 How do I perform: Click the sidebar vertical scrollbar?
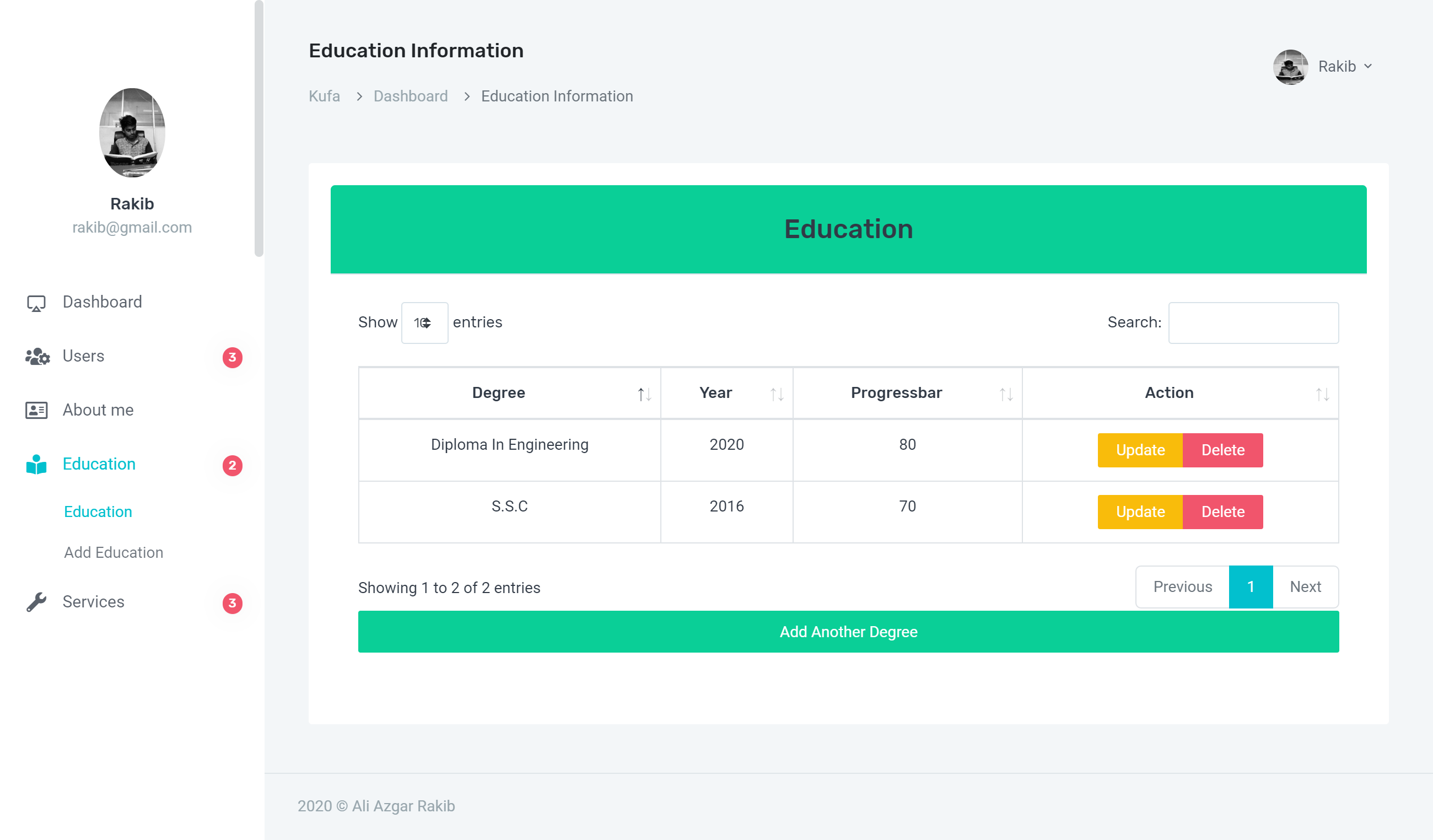(x=258, y=128)
